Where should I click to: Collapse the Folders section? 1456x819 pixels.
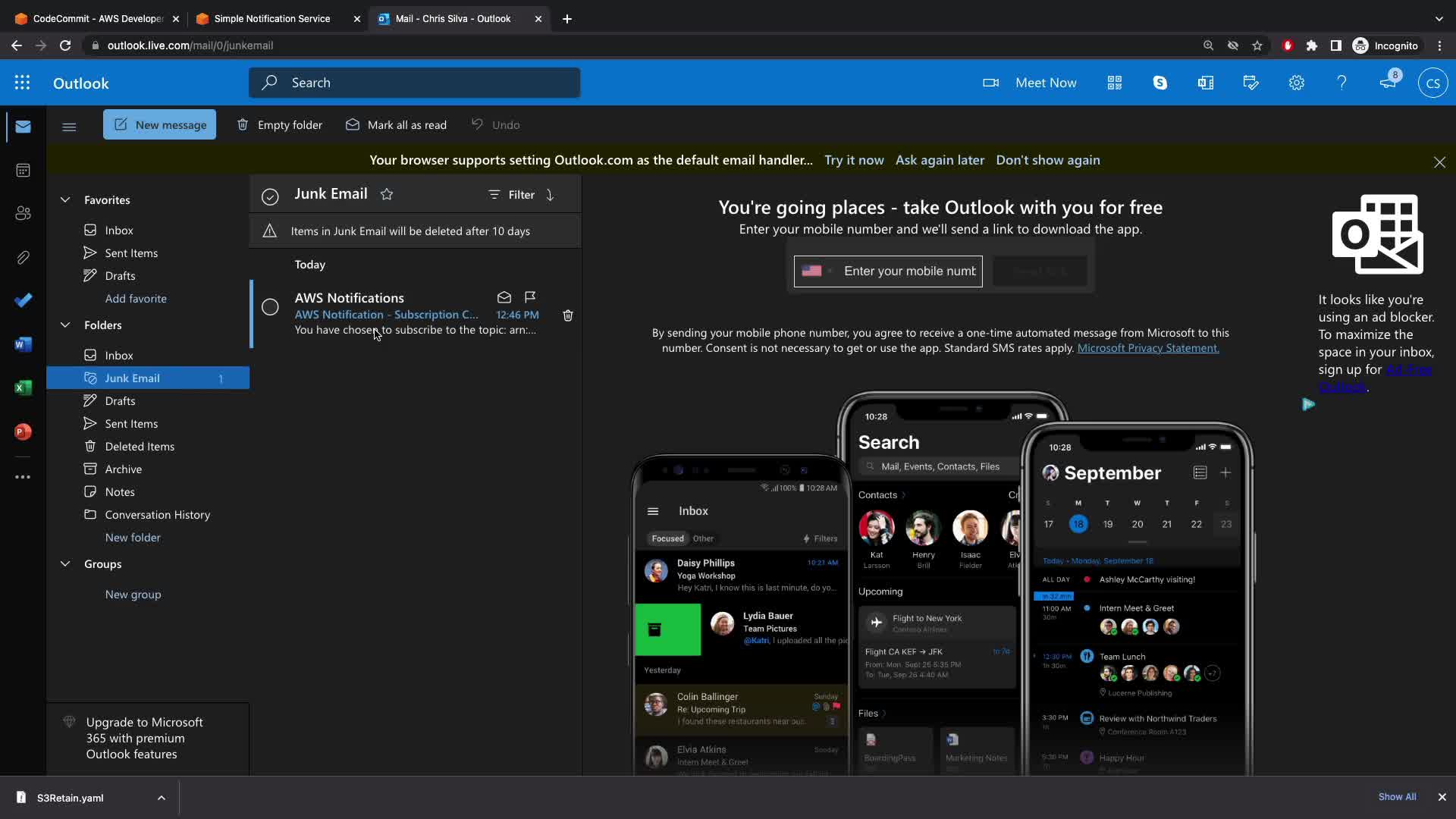(x=65, y=325)
